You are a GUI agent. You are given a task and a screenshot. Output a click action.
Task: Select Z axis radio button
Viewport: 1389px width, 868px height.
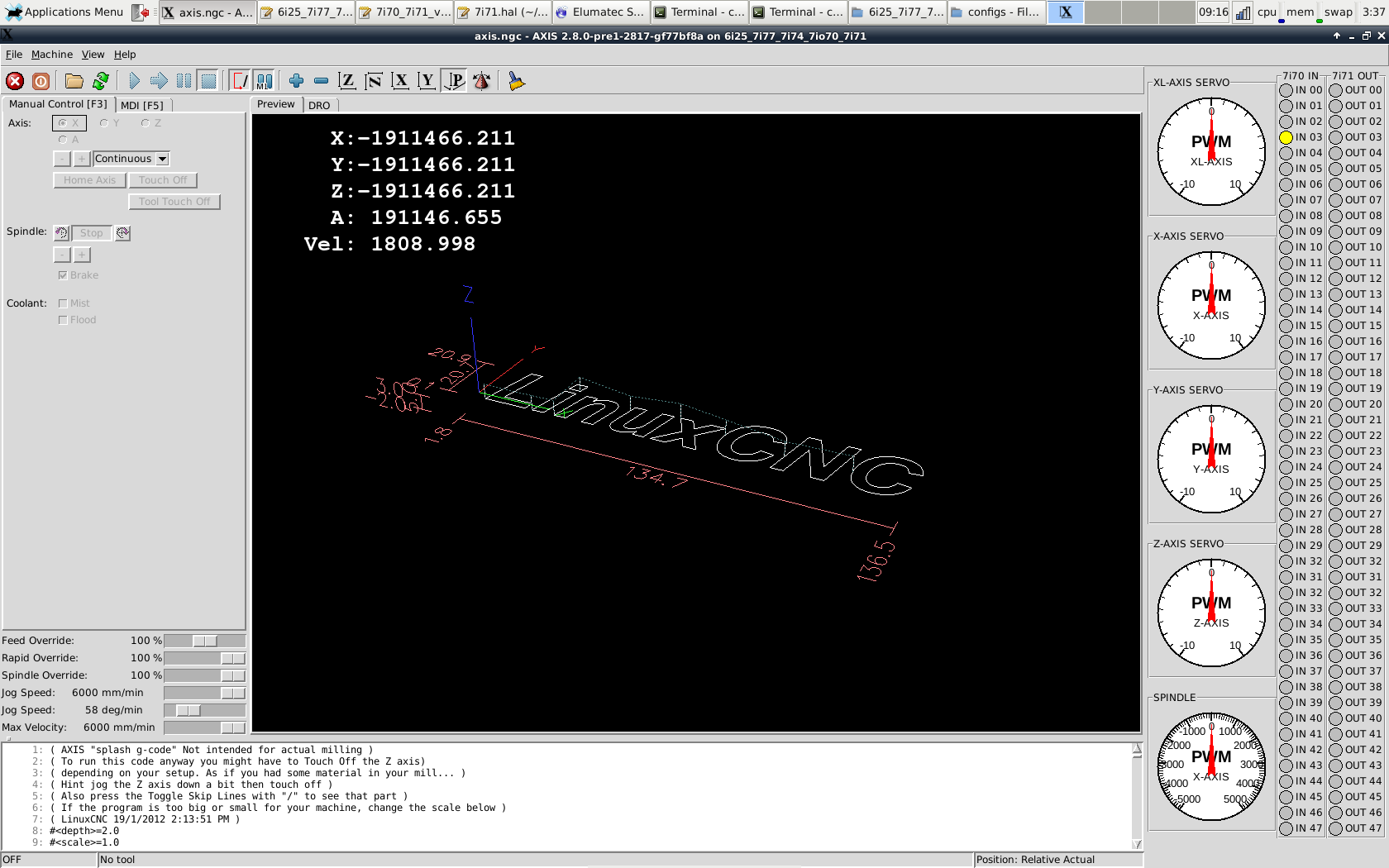(150, 123)
